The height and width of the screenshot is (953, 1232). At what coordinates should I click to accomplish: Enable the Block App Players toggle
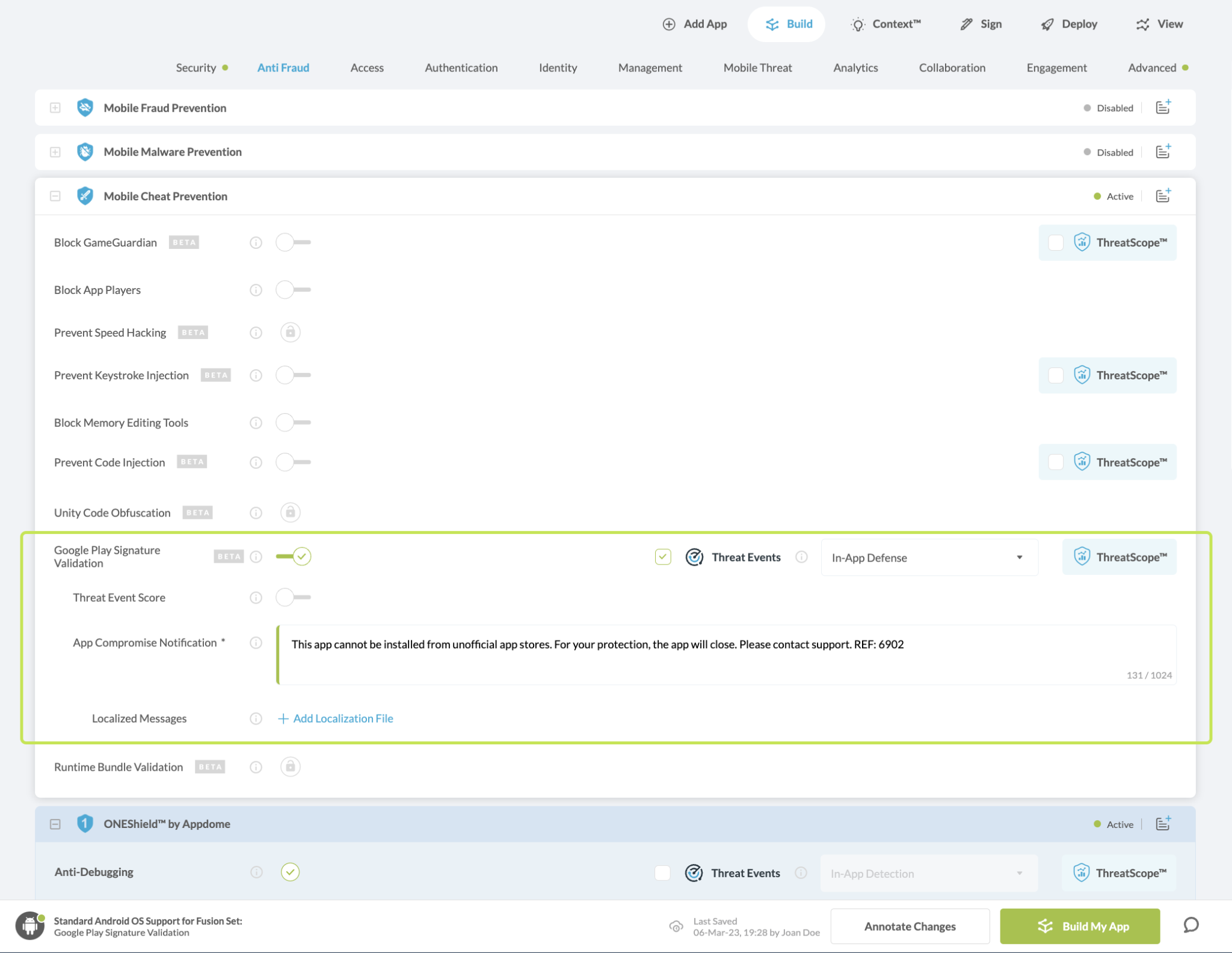292,290
